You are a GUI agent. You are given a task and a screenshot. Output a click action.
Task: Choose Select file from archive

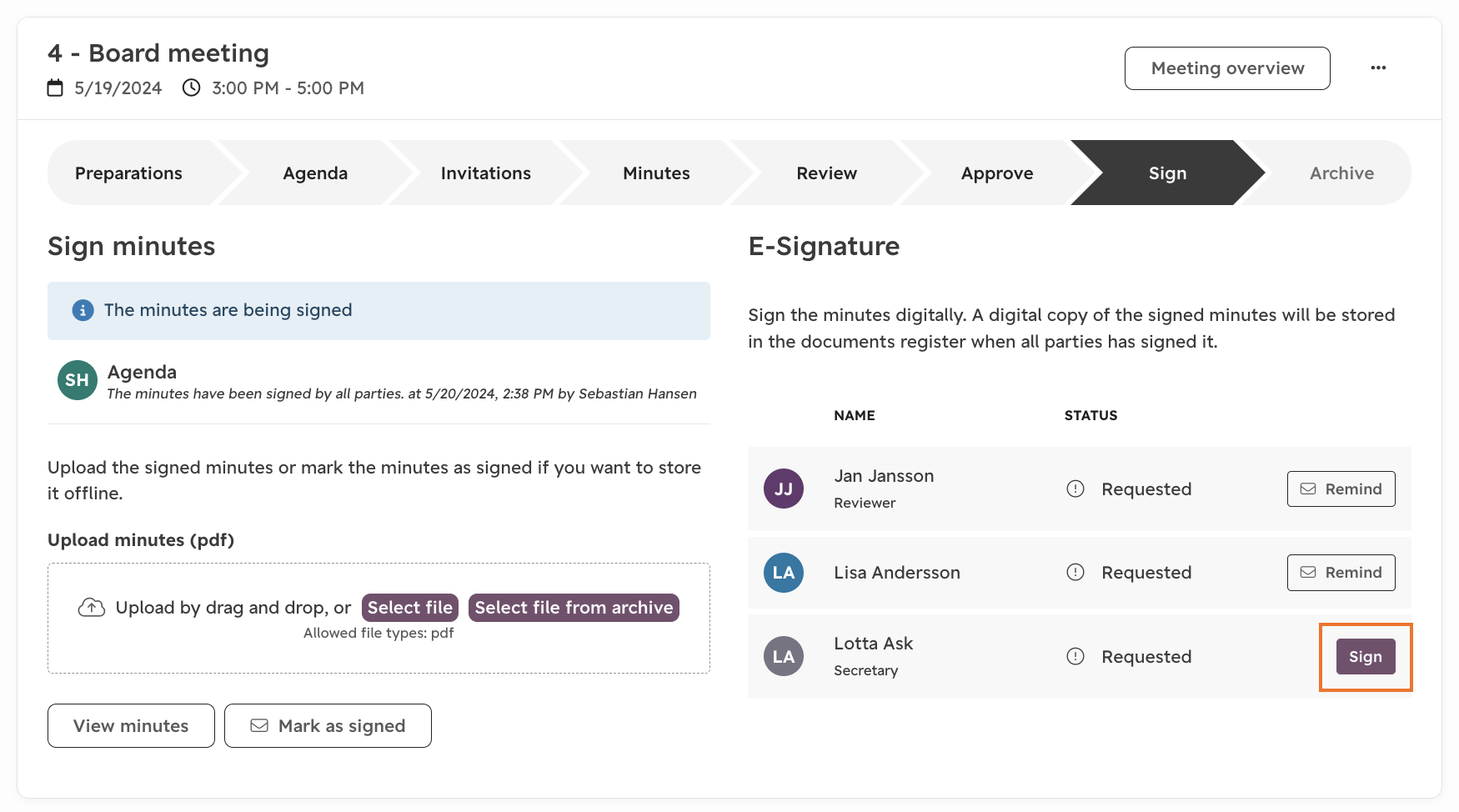[574, 608]
